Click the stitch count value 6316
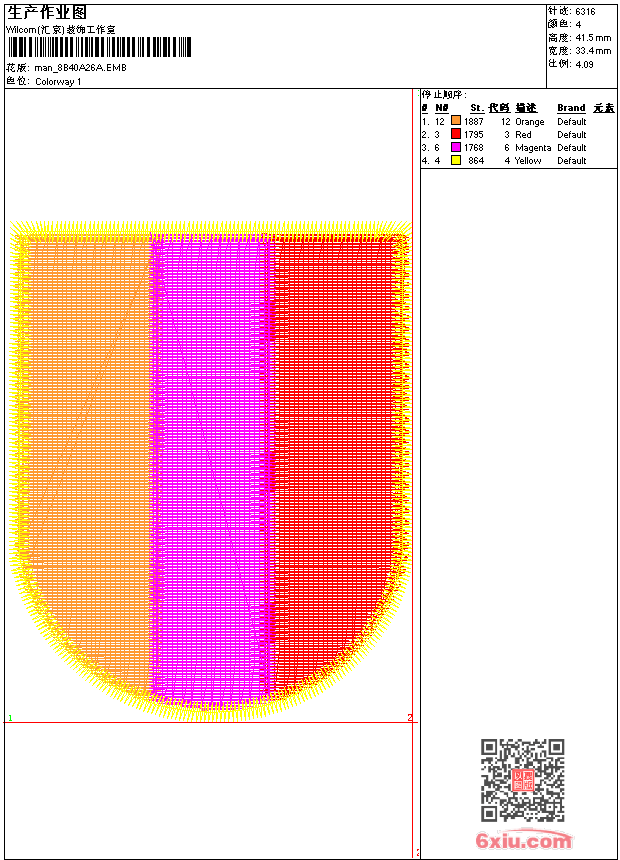620x860 pixels. coord(585,11)
